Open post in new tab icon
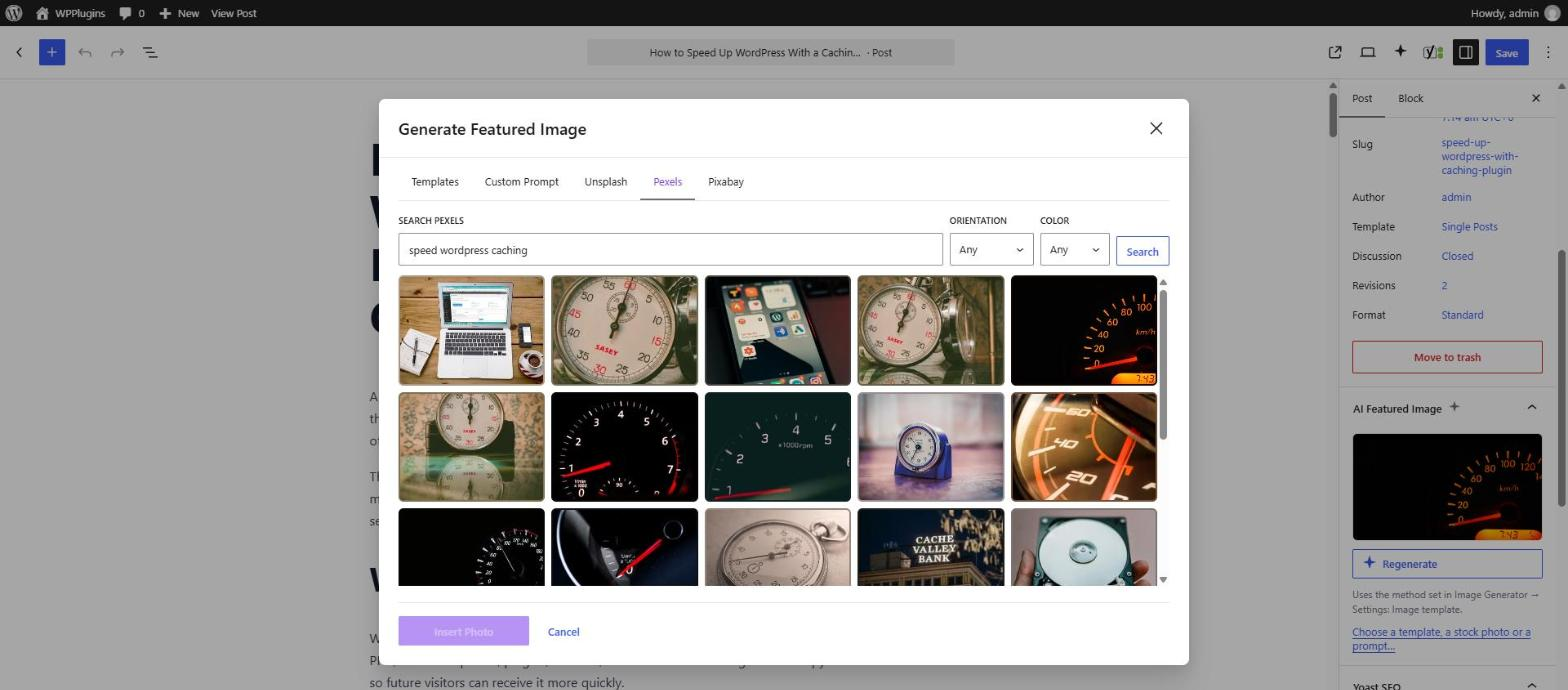The image size is (1568, 690). coord(1335,52)
